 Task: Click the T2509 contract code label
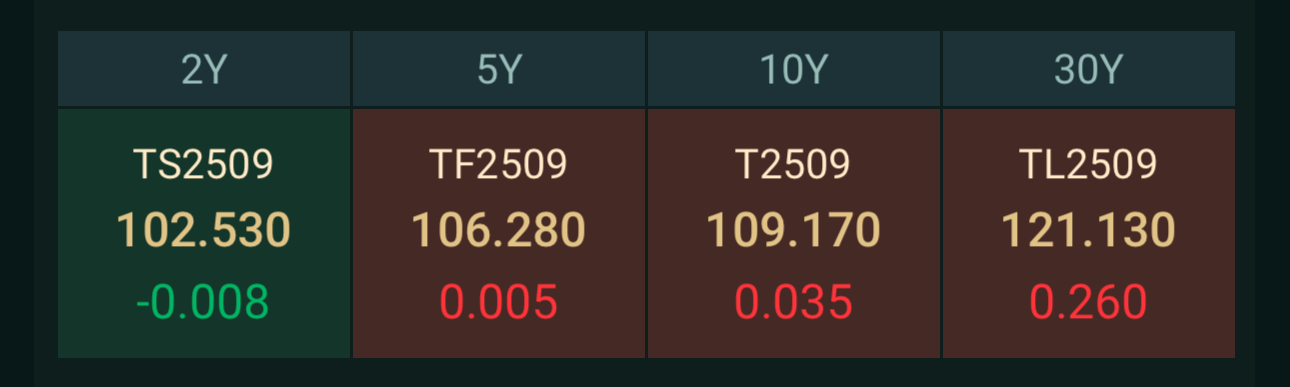click(x=794, y=164)
